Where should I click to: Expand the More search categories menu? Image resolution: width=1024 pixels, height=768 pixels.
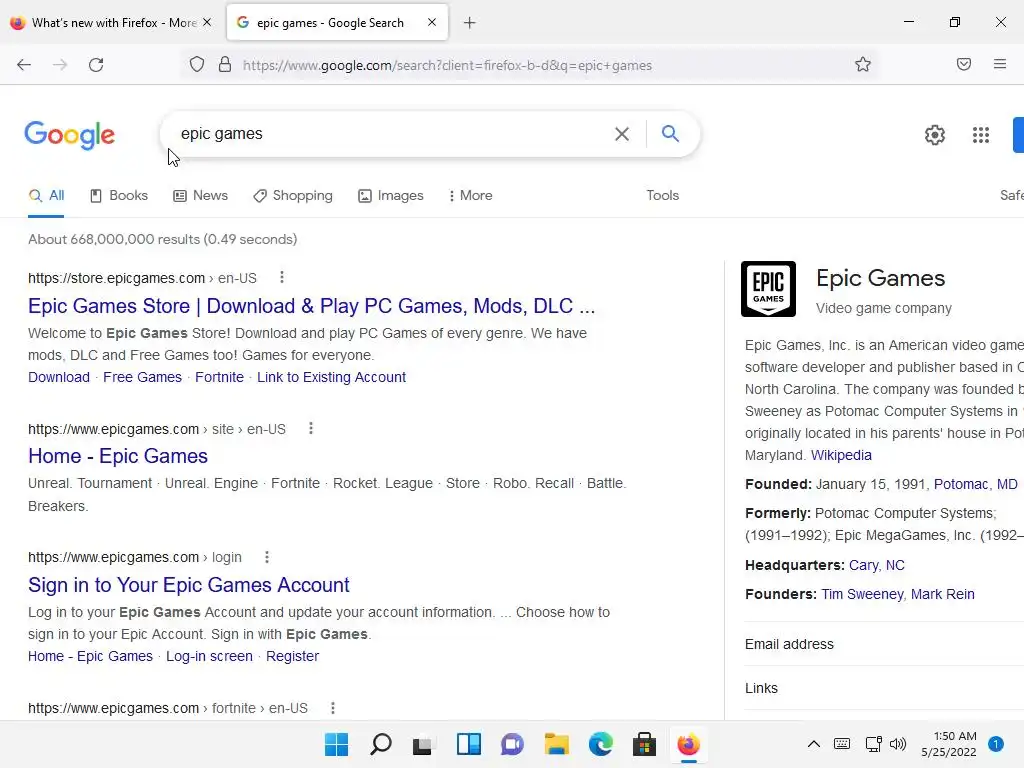click(470, 196)
